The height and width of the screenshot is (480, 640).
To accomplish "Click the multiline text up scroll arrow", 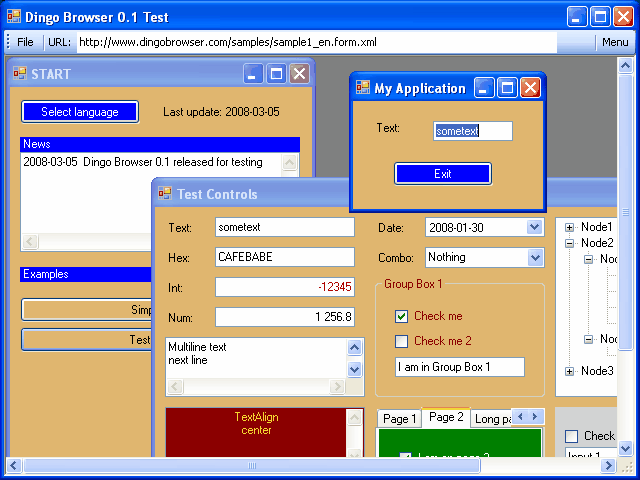I will click(x=354, y=348).
